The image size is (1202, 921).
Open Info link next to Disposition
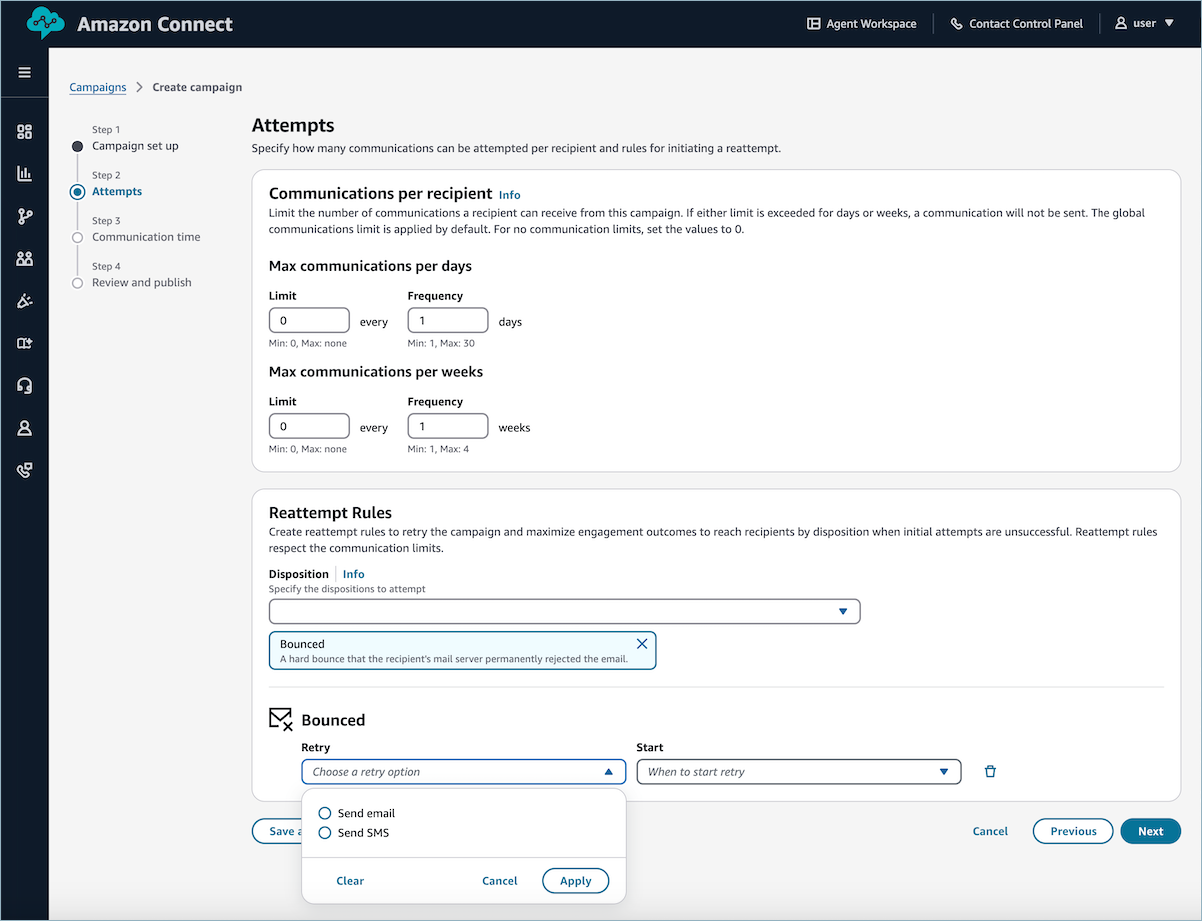[354, 574]
